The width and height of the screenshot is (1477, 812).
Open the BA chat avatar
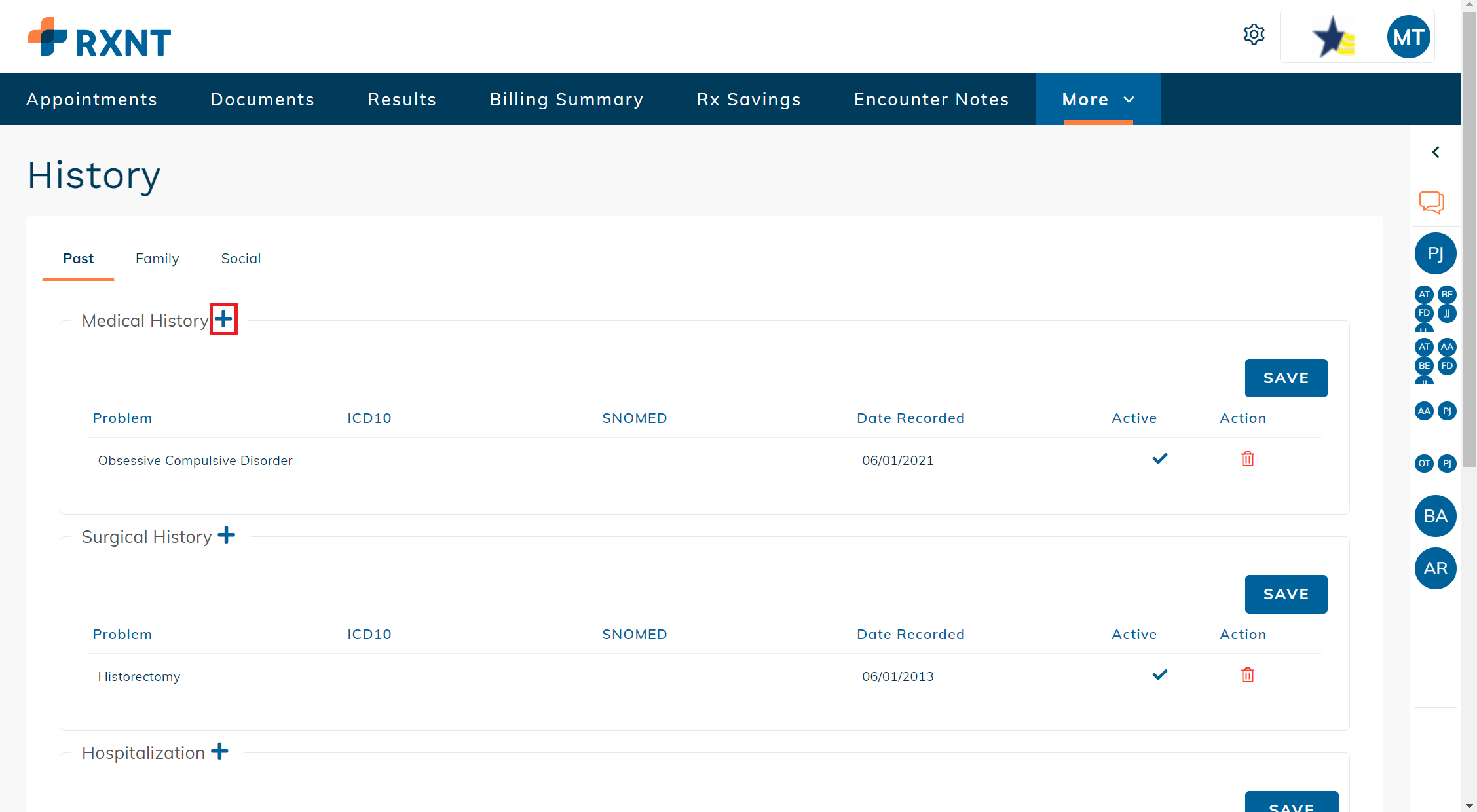pos(1436,516)
